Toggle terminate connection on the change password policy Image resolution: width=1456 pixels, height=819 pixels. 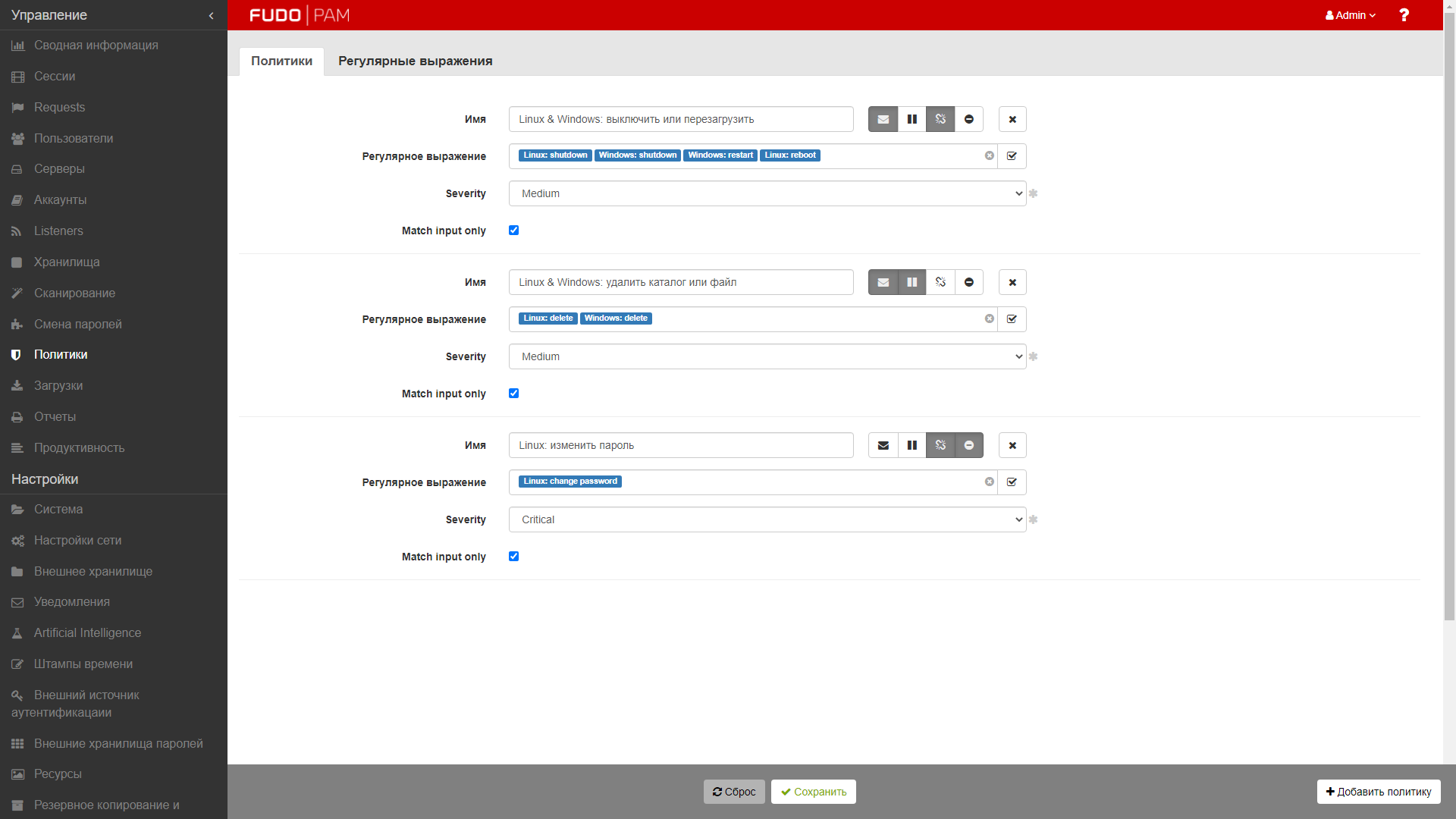[x=940, y=445]
